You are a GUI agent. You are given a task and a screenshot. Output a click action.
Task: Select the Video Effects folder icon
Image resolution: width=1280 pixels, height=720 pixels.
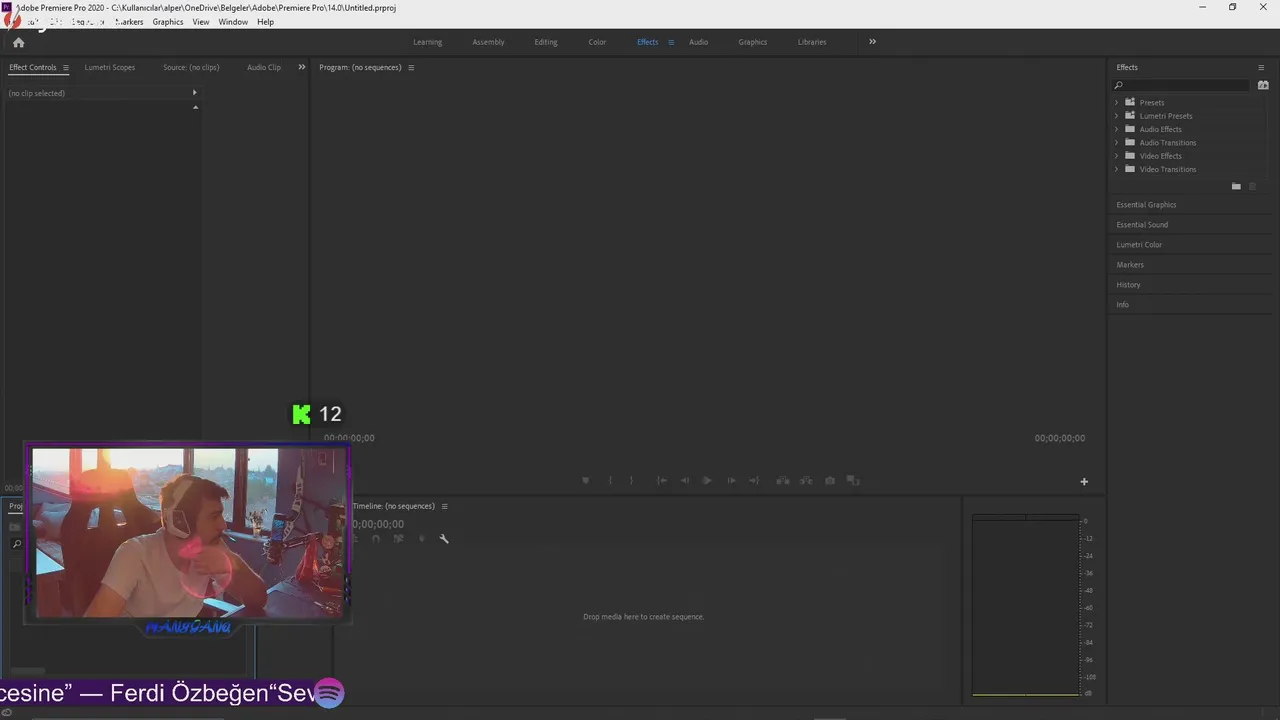point(1130,155)
